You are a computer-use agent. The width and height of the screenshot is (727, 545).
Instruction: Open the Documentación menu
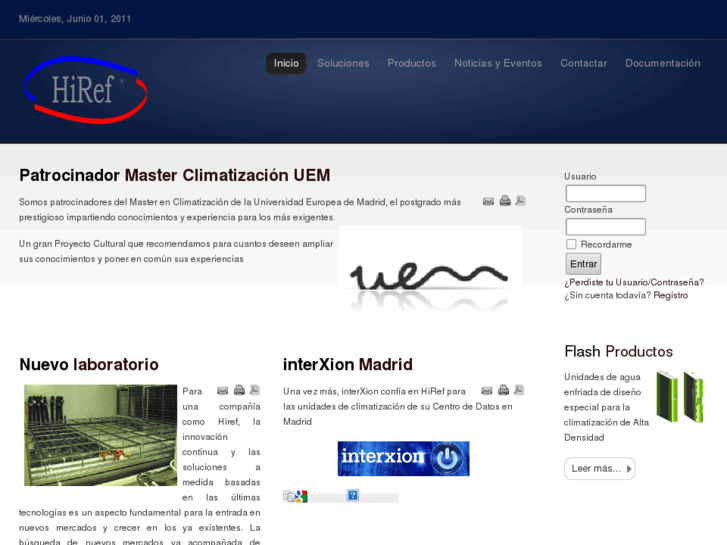pyautogui.click(x=663, y=63)
